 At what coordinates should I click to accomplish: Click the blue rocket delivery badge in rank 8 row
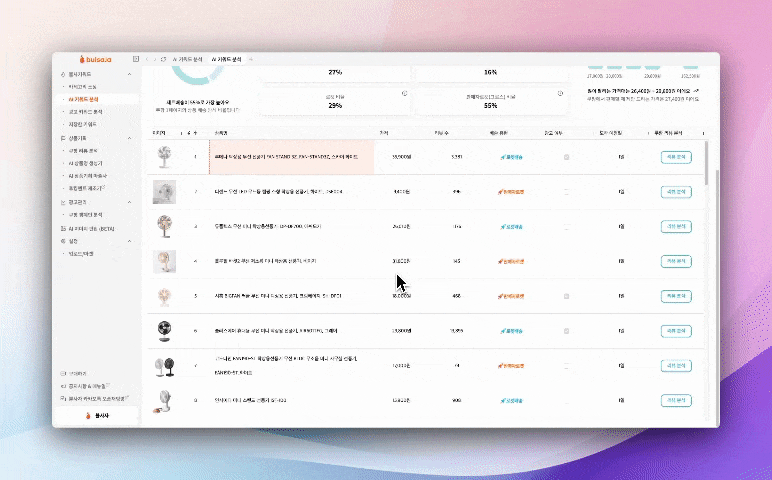(512, 401)
